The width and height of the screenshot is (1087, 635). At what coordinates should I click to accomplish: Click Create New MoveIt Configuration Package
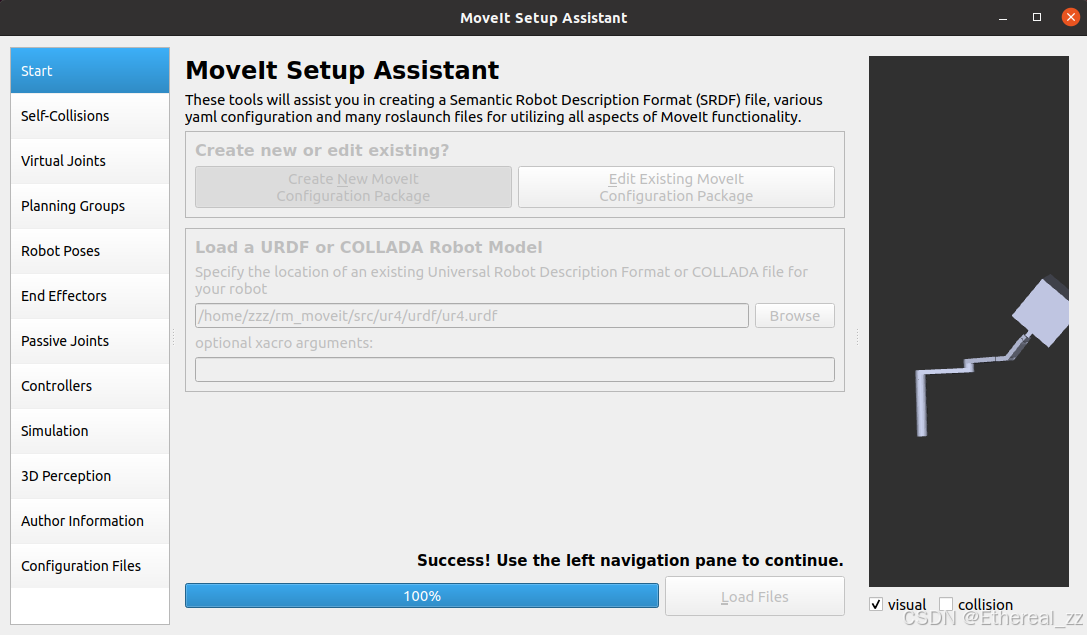pos(354,187)
